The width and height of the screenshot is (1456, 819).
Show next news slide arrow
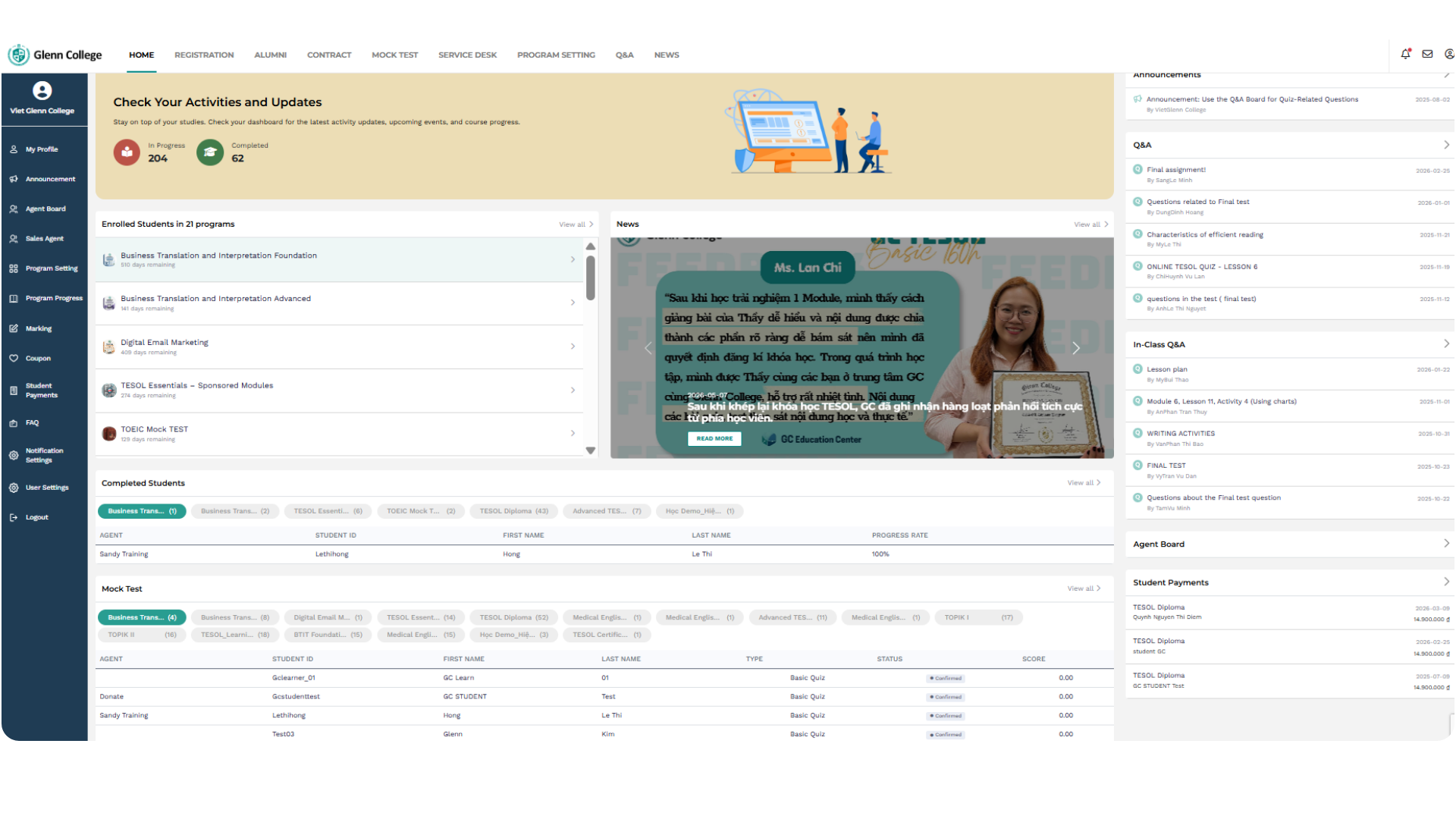1076,348
